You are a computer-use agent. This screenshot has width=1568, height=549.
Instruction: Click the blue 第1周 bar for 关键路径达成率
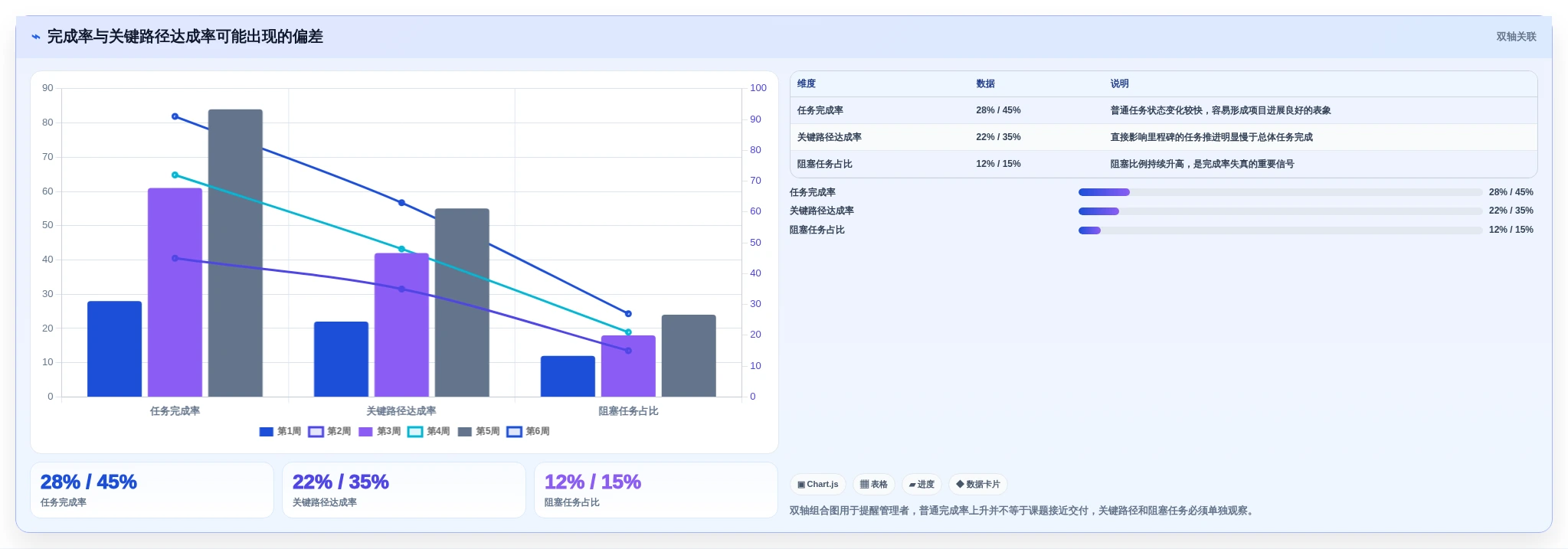pos(341,359)
